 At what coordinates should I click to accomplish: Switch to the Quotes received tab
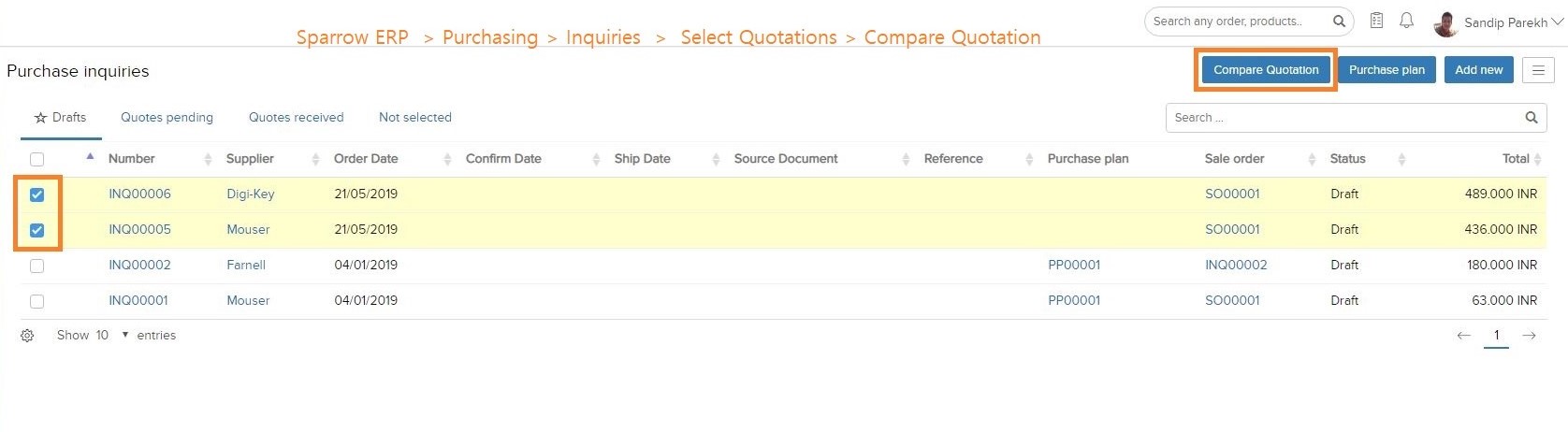[296, 118]
